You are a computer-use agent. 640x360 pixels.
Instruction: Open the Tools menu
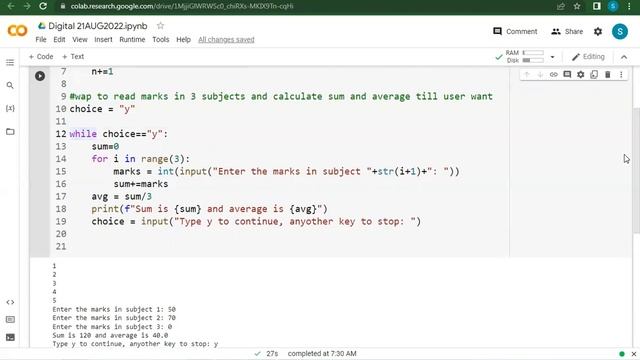pos(161,40)
